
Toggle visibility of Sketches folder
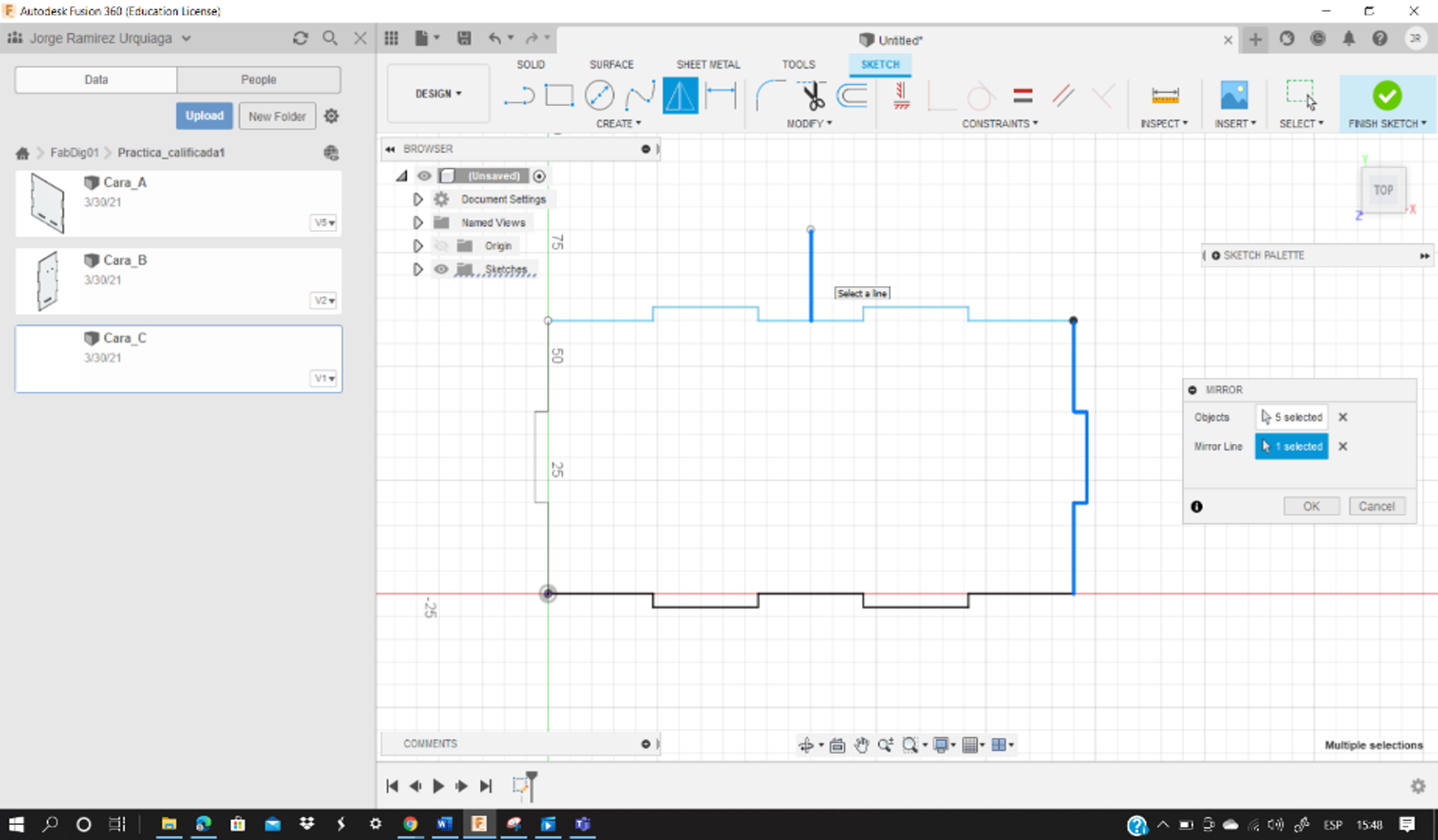442,270
